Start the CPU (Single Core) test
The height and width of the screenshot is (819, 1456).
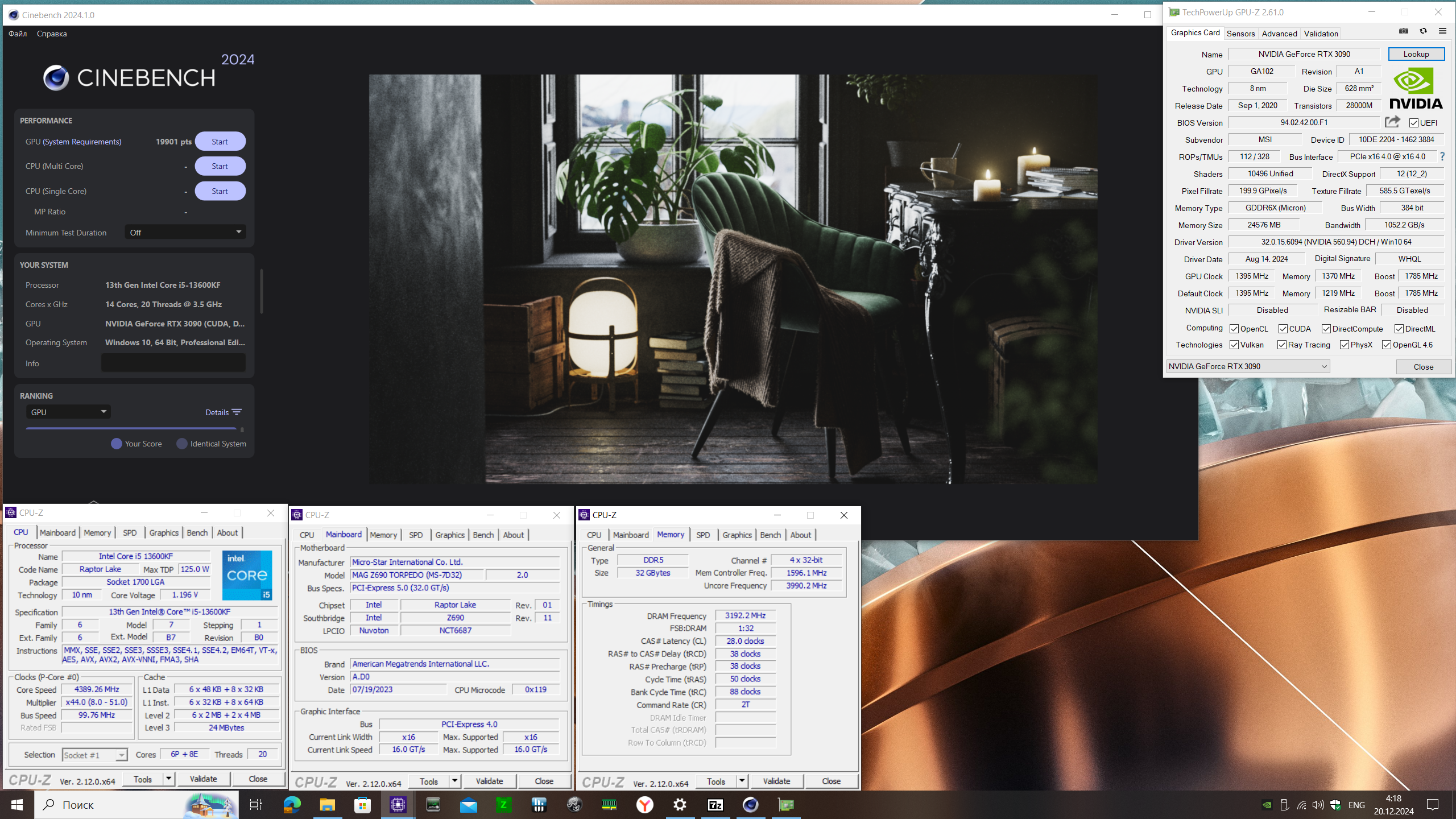(220, 191)
